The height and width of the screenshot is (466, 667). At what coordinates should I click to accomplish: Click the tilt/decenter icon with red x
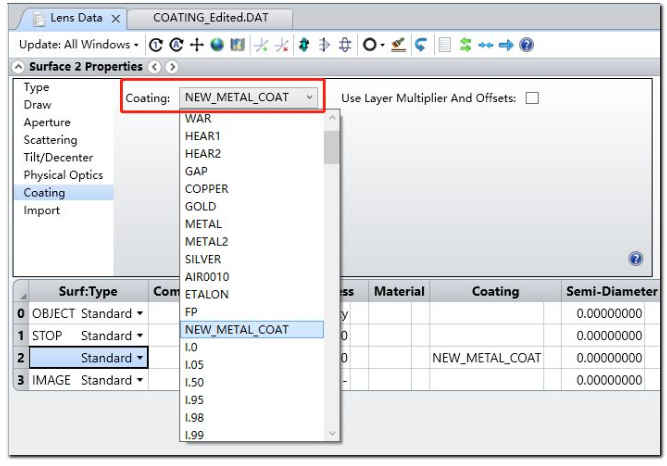pyautogui.click(x=282, y=45)
